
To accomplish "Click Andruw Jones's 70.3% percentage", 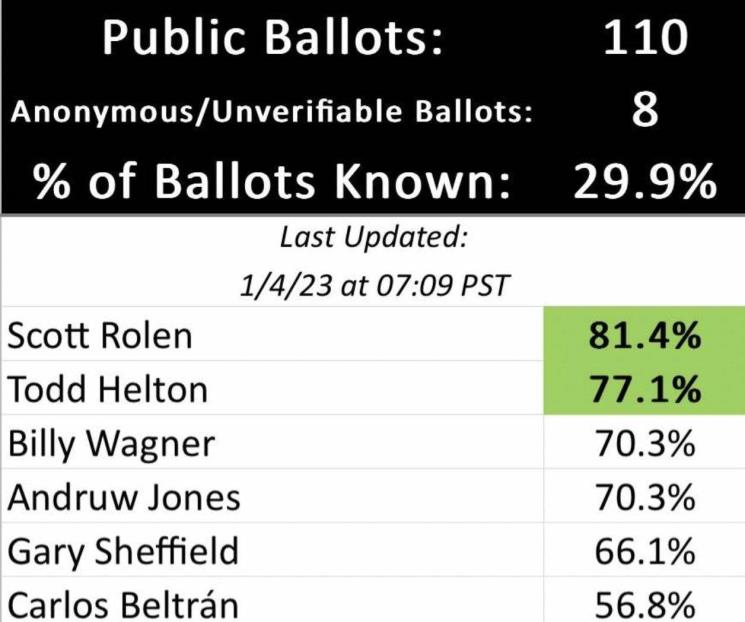I will pyautogui.click(x=645, y=497).
